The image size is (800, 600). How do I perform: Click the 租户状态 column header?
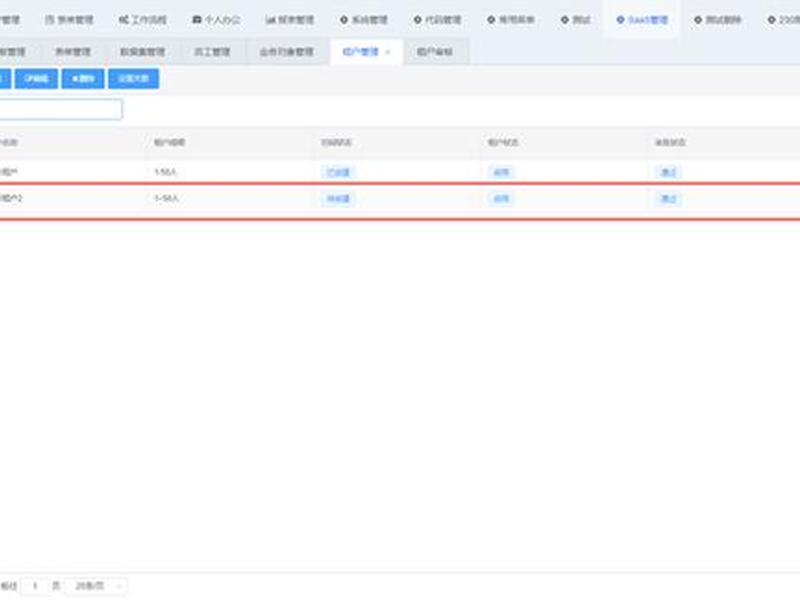coord(503,142)
